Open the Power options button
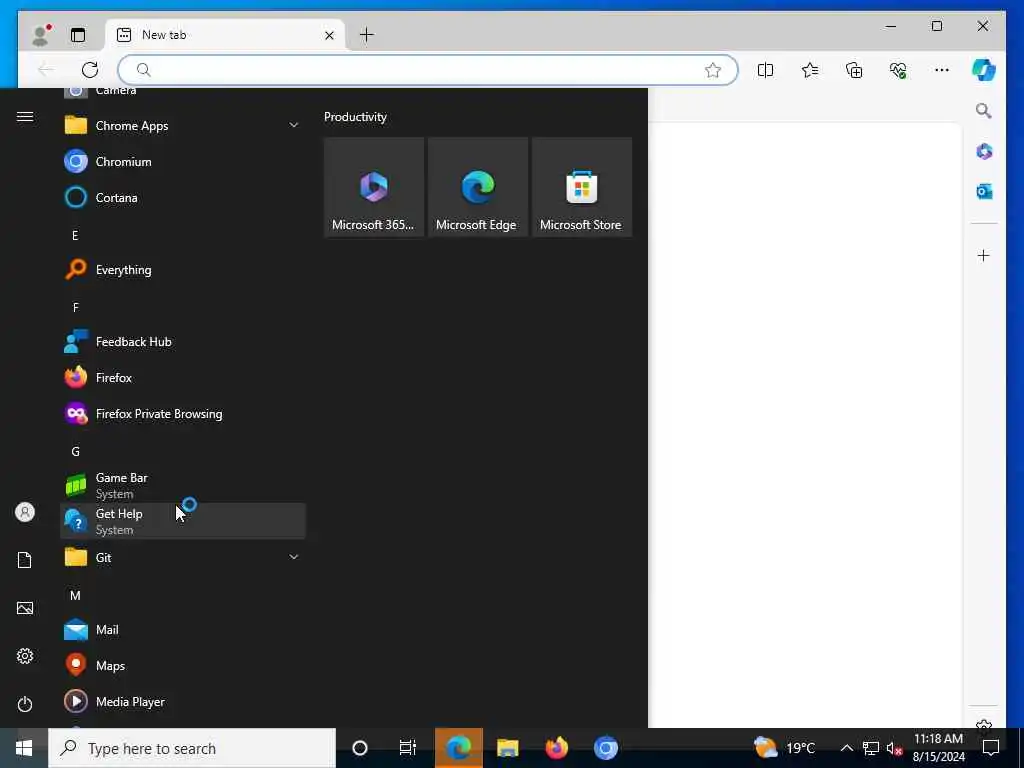Viewport: 1024px width, 768px height. point(25,704)
